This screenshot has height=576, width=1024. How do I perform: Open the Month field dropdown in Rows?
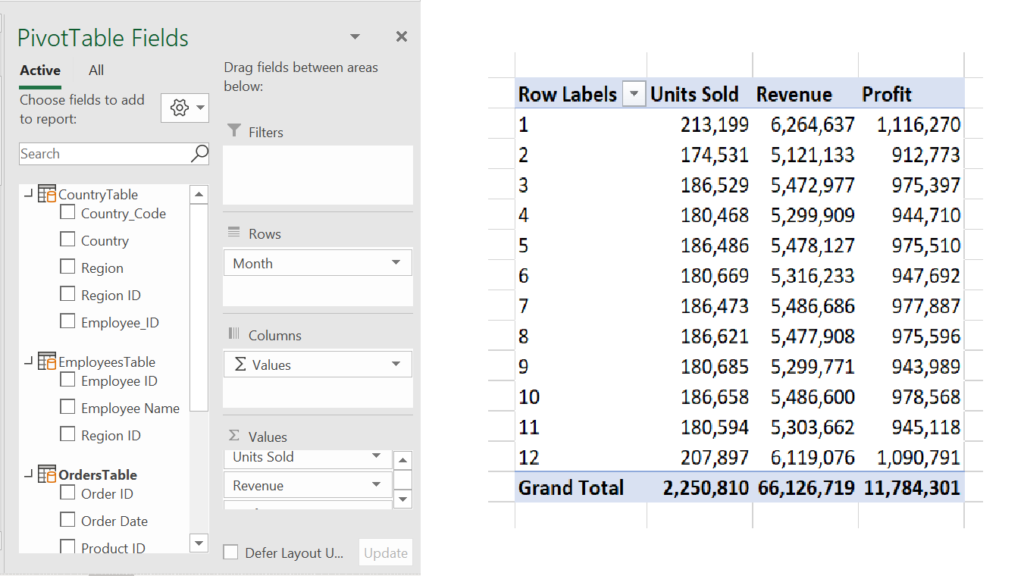[x=396, y=263]
